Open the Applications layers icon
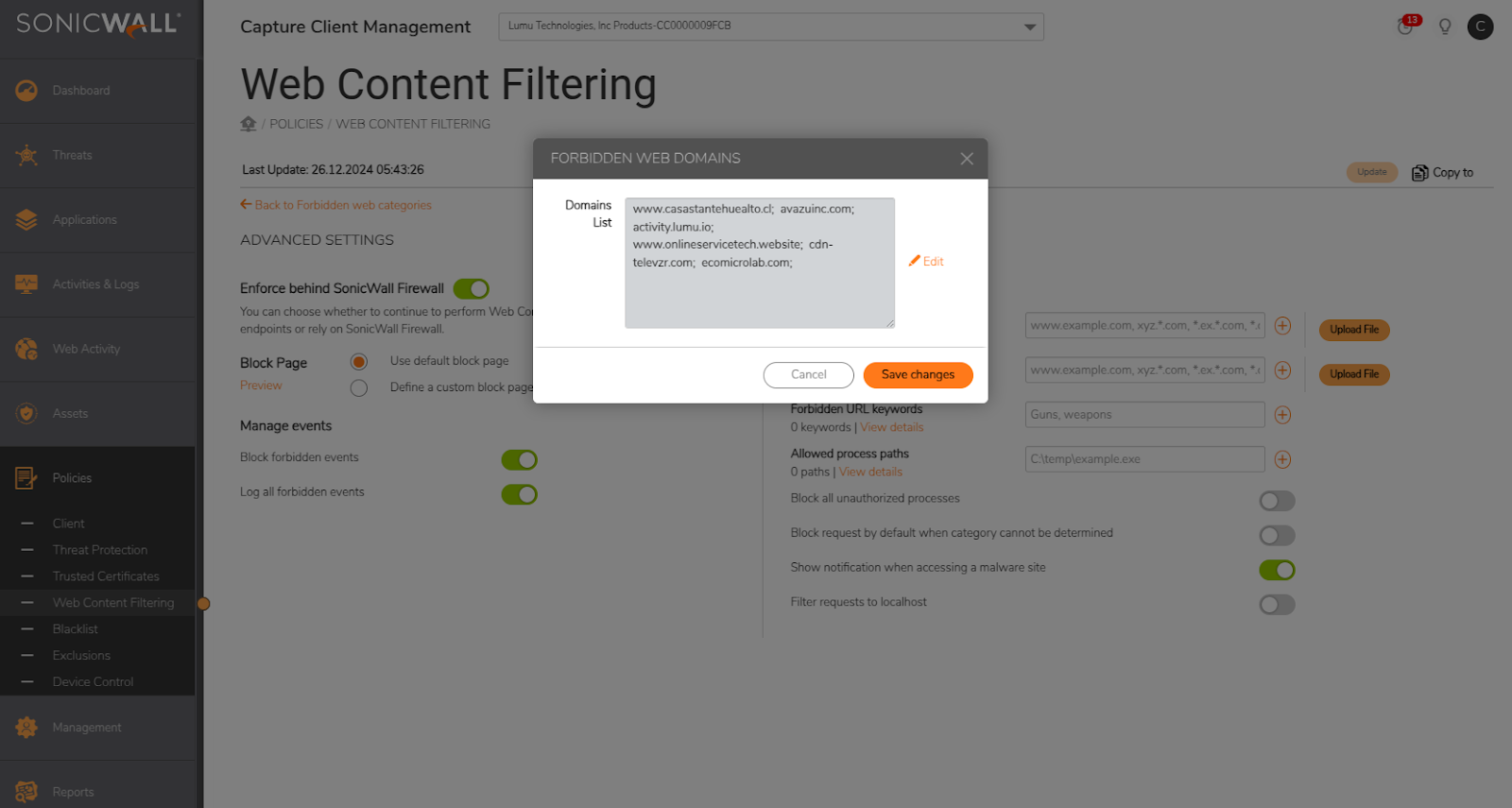Screen dimensions: 1512x808 click(26, 219)
